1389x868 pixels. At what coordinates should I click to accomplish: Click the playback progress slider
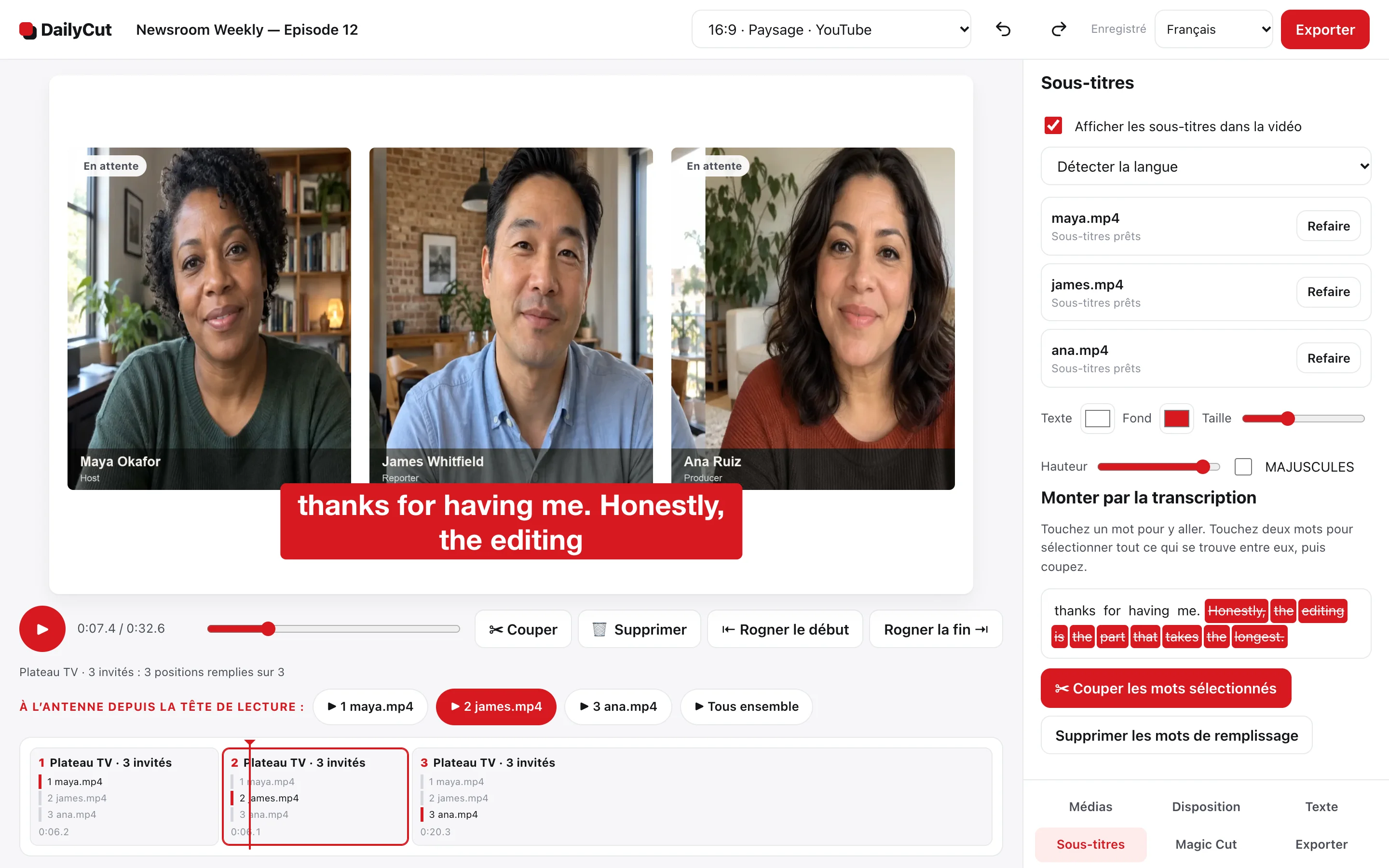pos(333,629)
